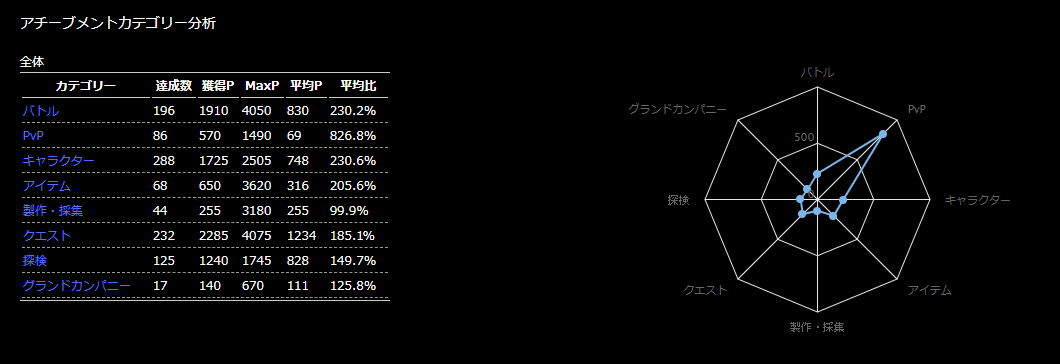Open the PvP category link

pyautogui.click(x=32, y=136)
